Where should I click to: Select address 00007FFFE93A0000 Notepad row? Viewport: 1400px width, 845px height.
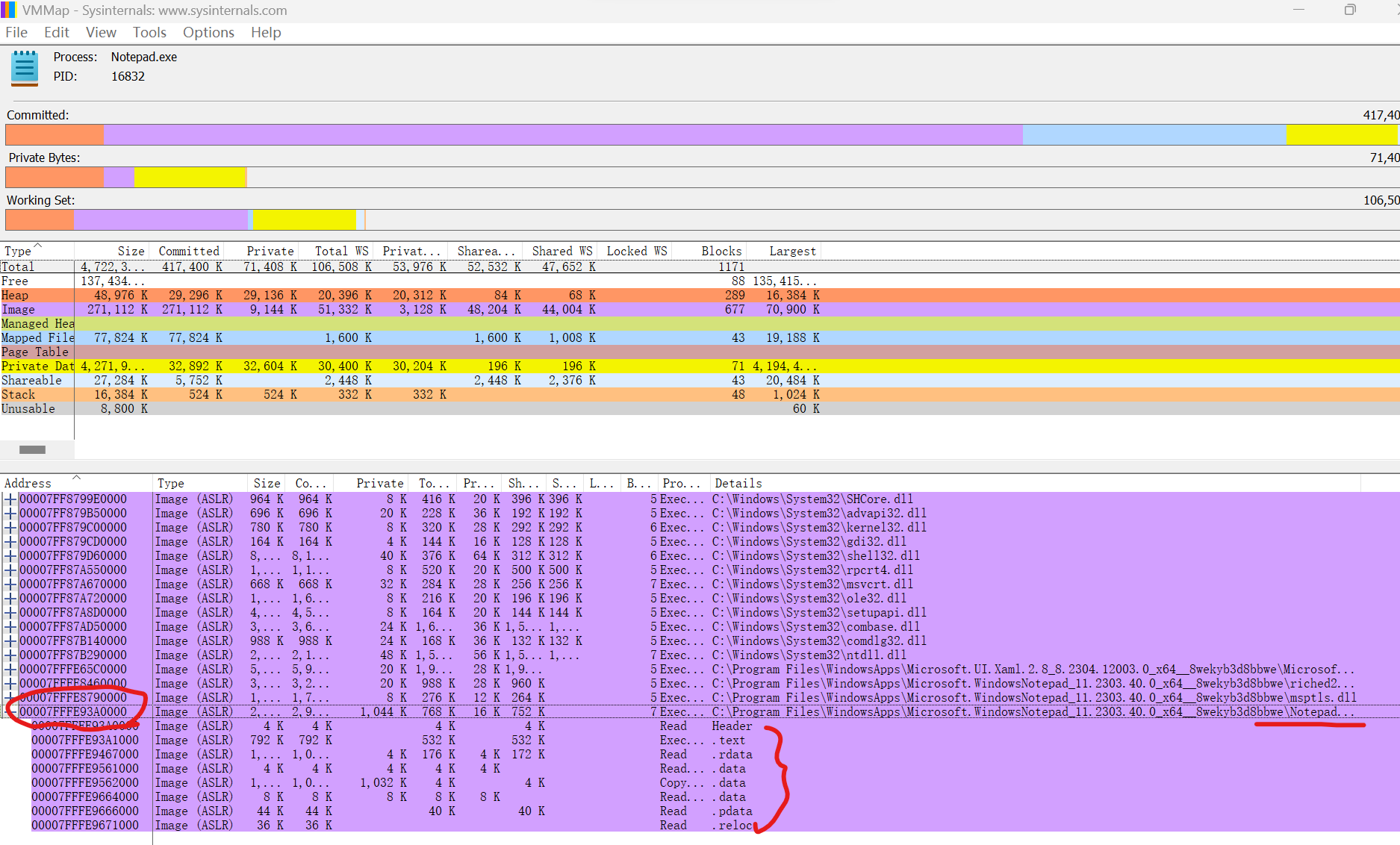pos(700,711)
